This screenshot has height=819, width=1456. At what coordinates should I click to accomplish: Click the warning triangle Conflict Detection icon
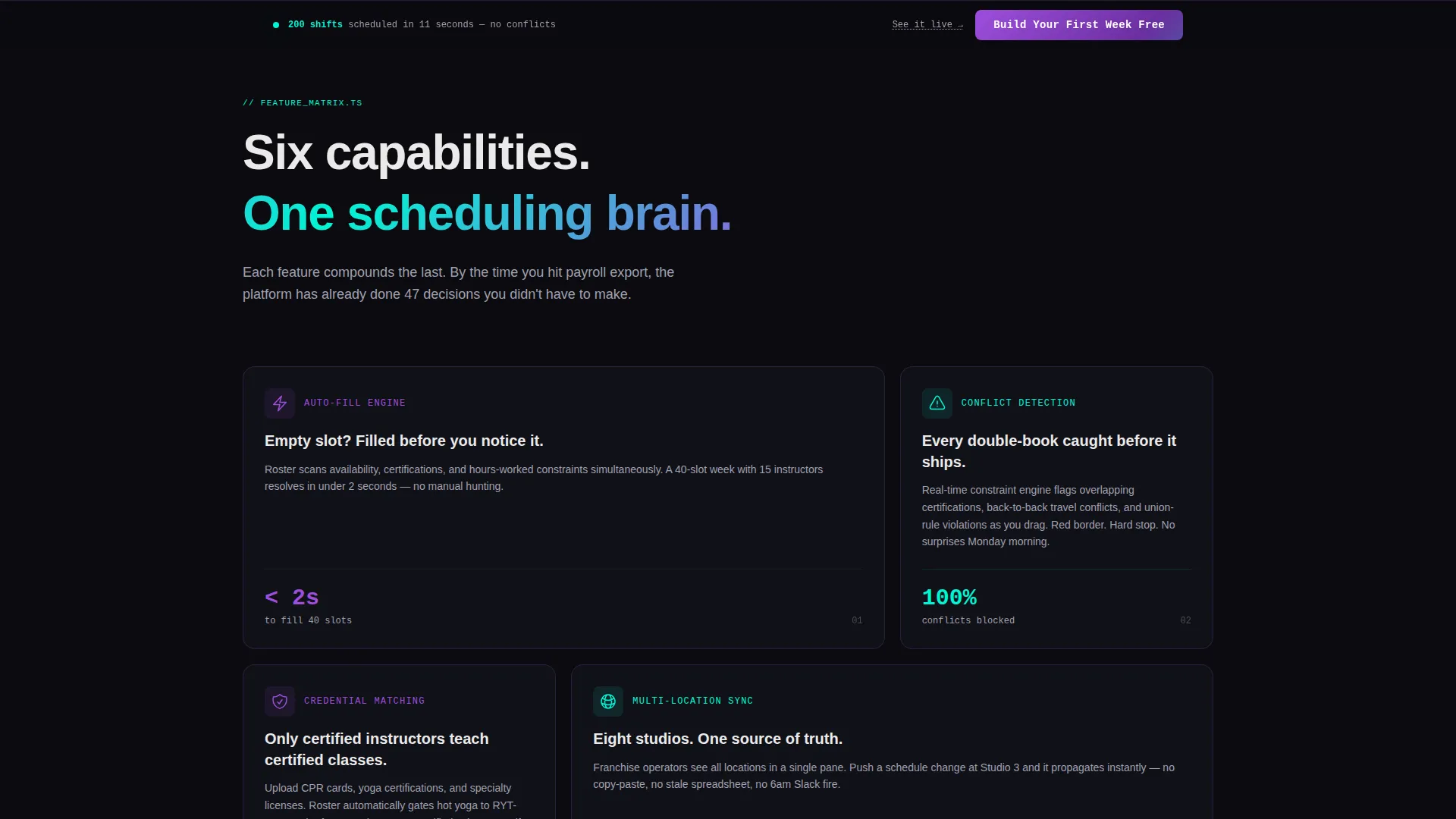pos(937,403)
